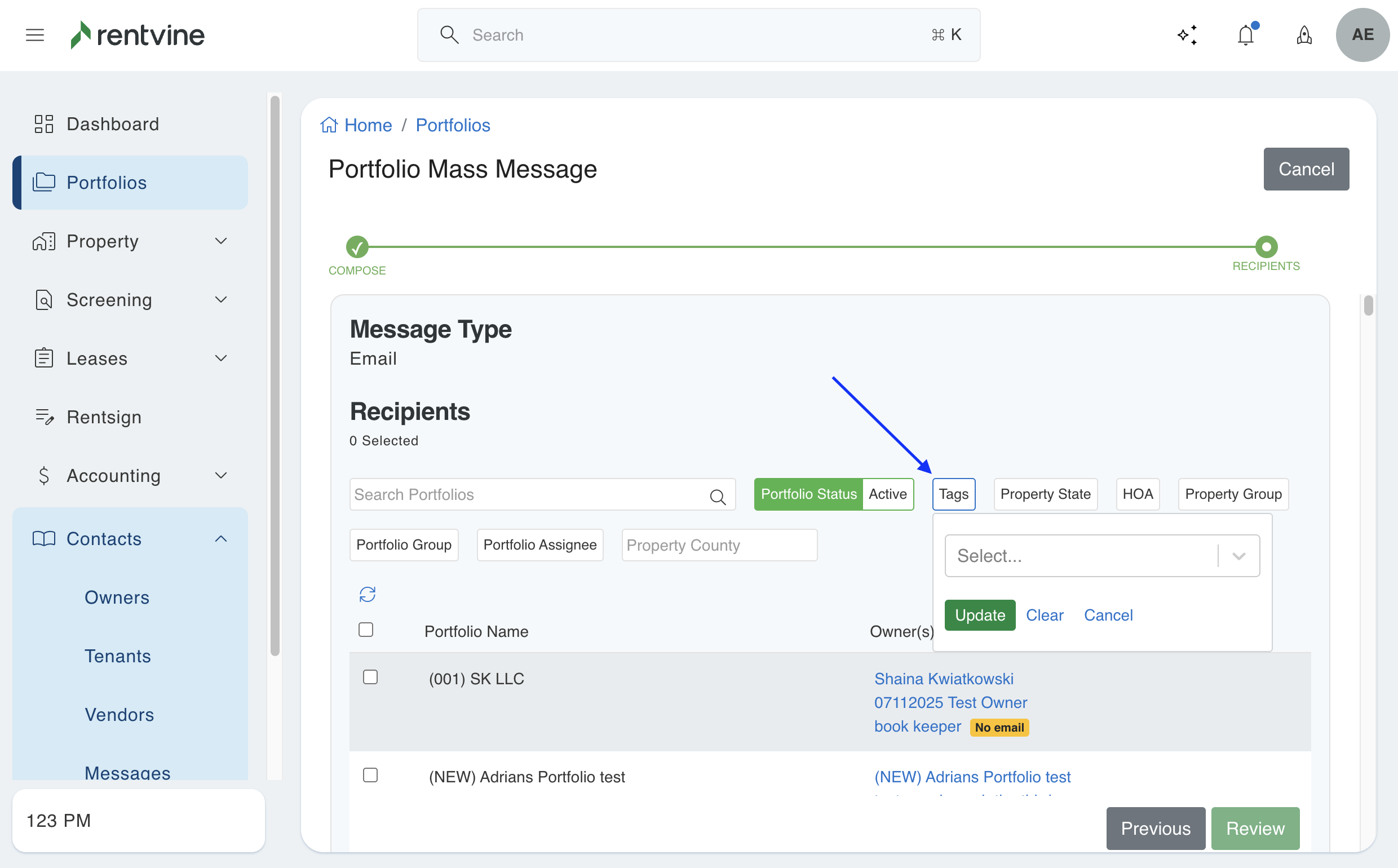This screenshot has width=1398, height=868.
Task: Click the Compose step progress marker
Action: coord(357,247)
